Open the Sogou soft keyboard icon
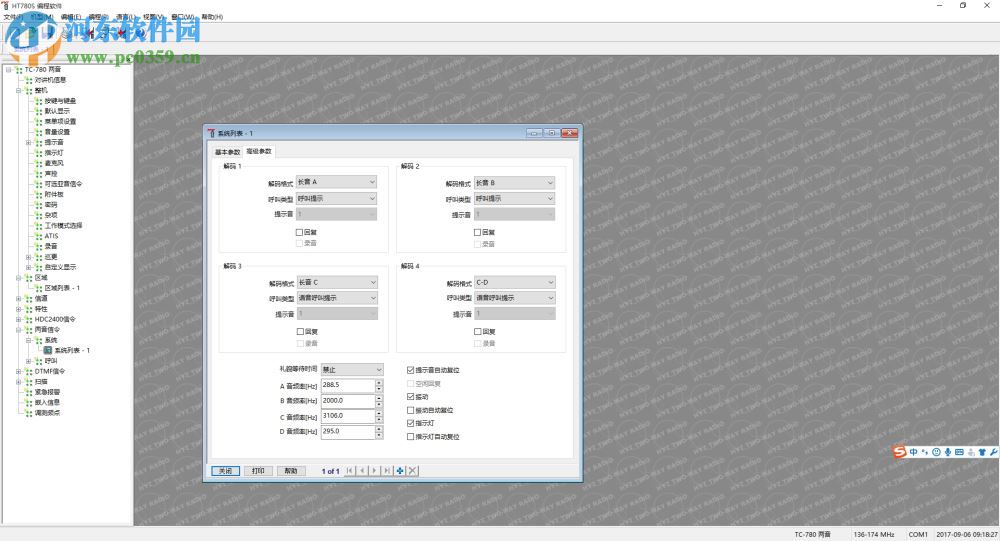 click(959, 452)
